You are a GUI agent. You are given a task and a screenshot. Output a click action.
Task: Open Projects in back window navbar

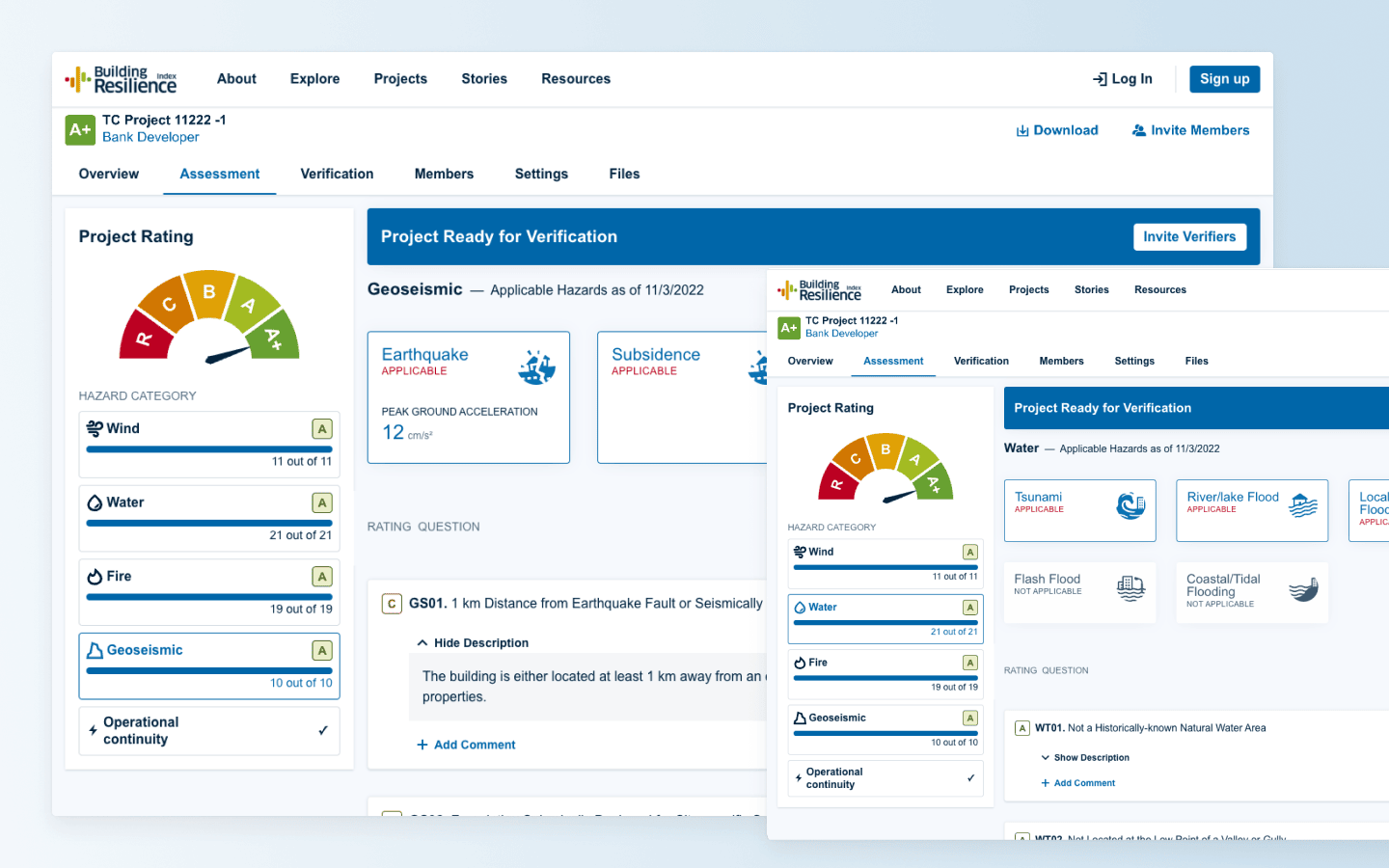click(x=400, y=79)
